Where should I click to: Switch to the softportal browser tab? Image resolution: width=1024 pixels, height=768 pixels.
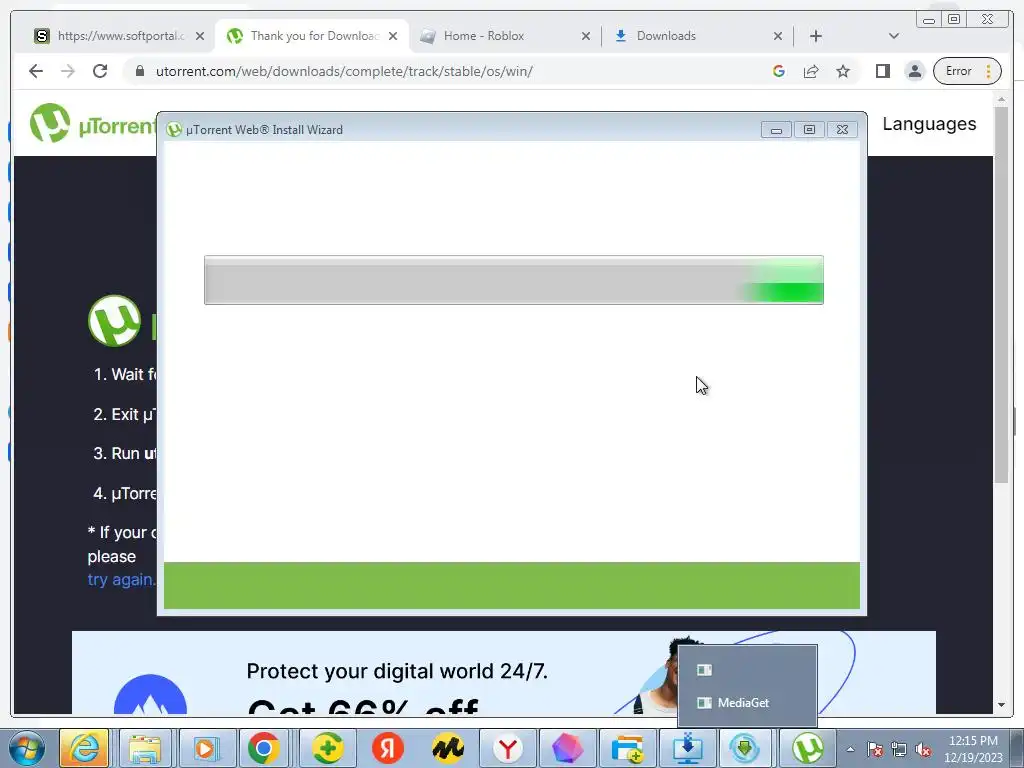[119, 36]
